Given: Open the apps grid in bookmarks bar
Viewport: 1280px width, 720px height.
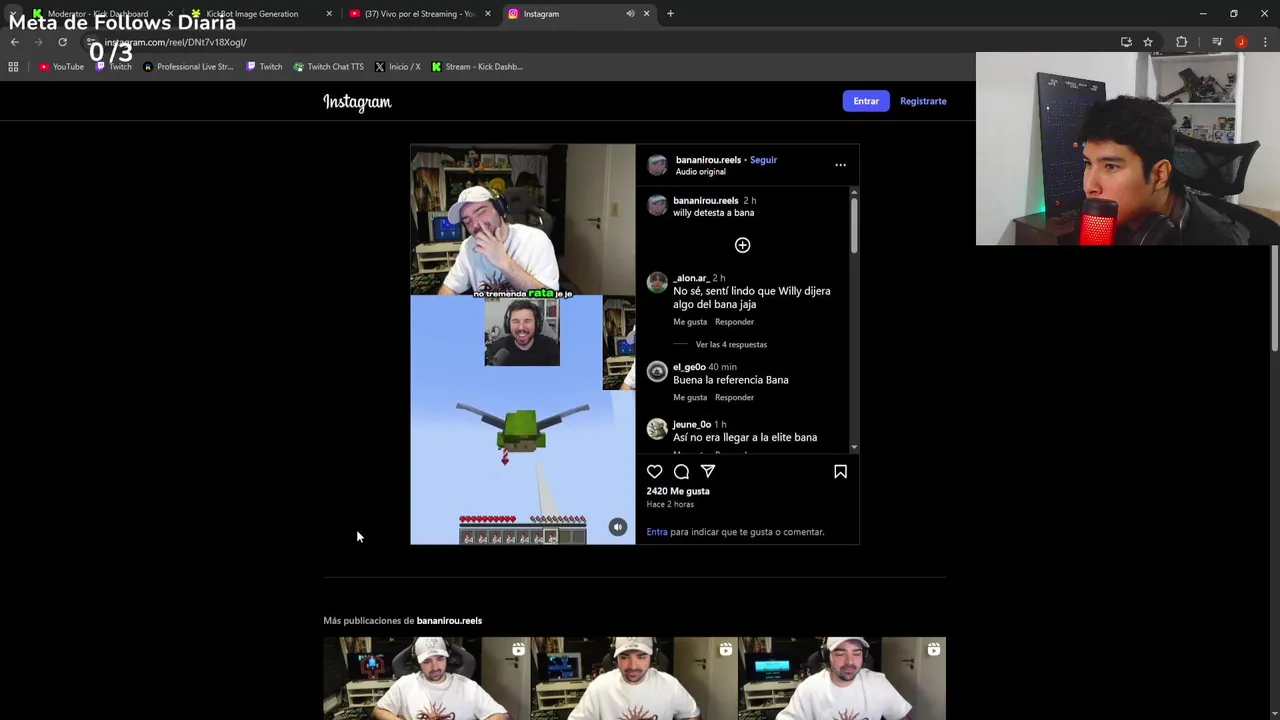Looking at the screenshot, I should click(x=13, y=67).
